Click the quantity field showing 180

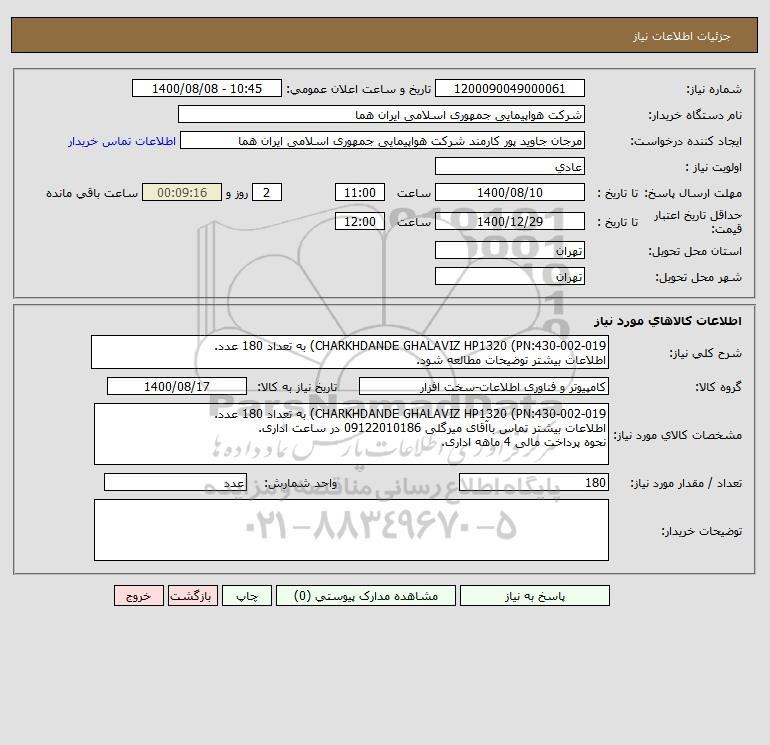coord(534,482)
